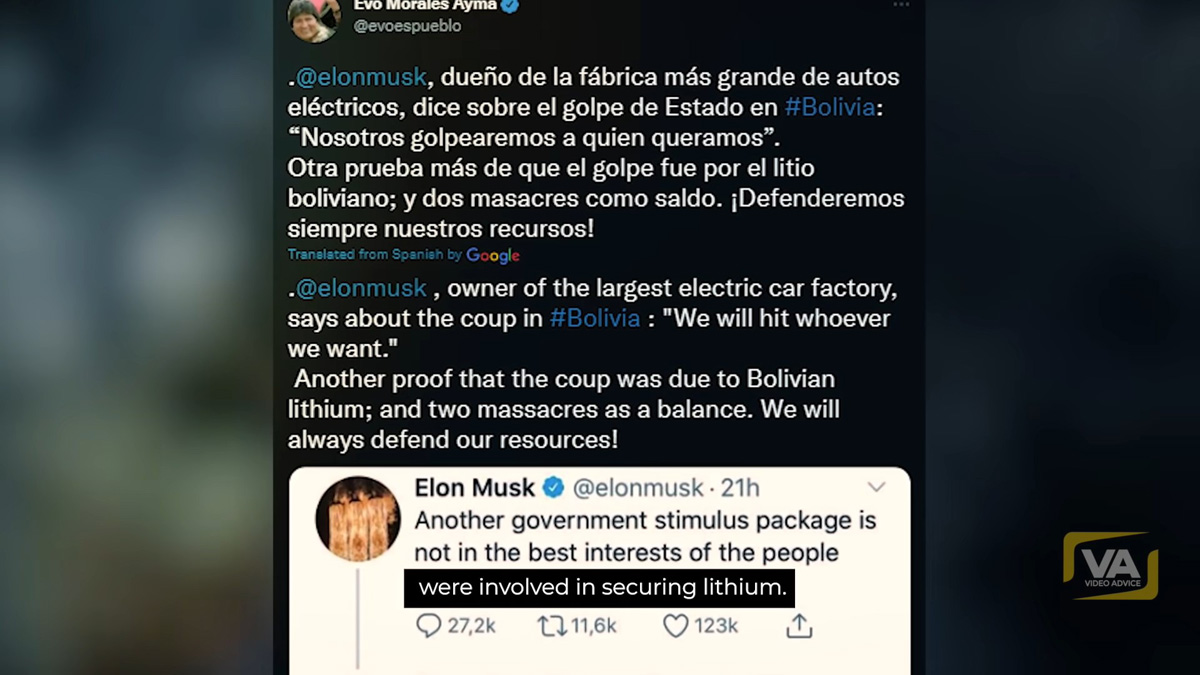The width and height of the screenshot is (1200, 675).
Task: Click the @elonmusk mention in Spanish text
Action: (362, 76)
